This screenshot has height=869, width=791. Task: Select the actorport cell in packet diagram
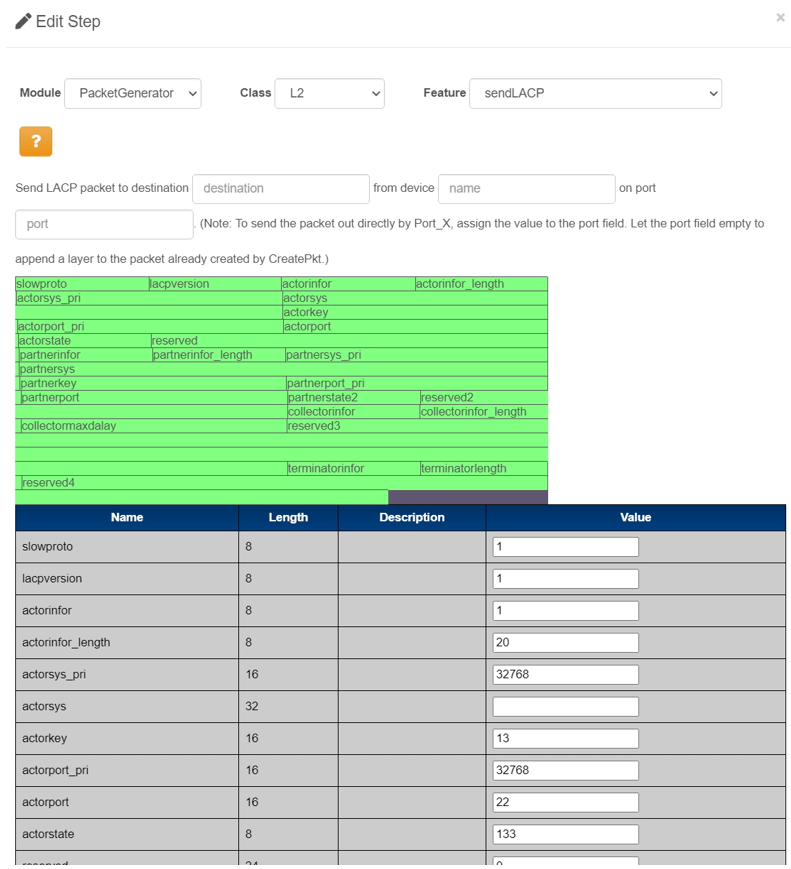click(x=415, y=326)
